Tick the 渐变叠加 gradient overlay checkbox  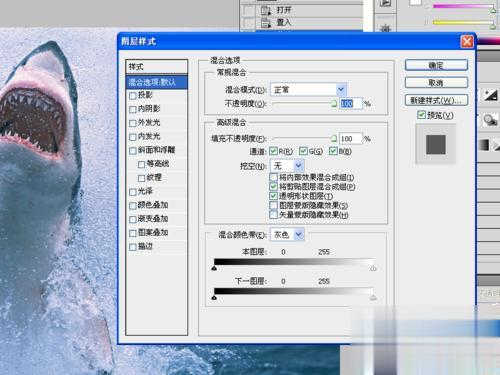pos(133,219)
